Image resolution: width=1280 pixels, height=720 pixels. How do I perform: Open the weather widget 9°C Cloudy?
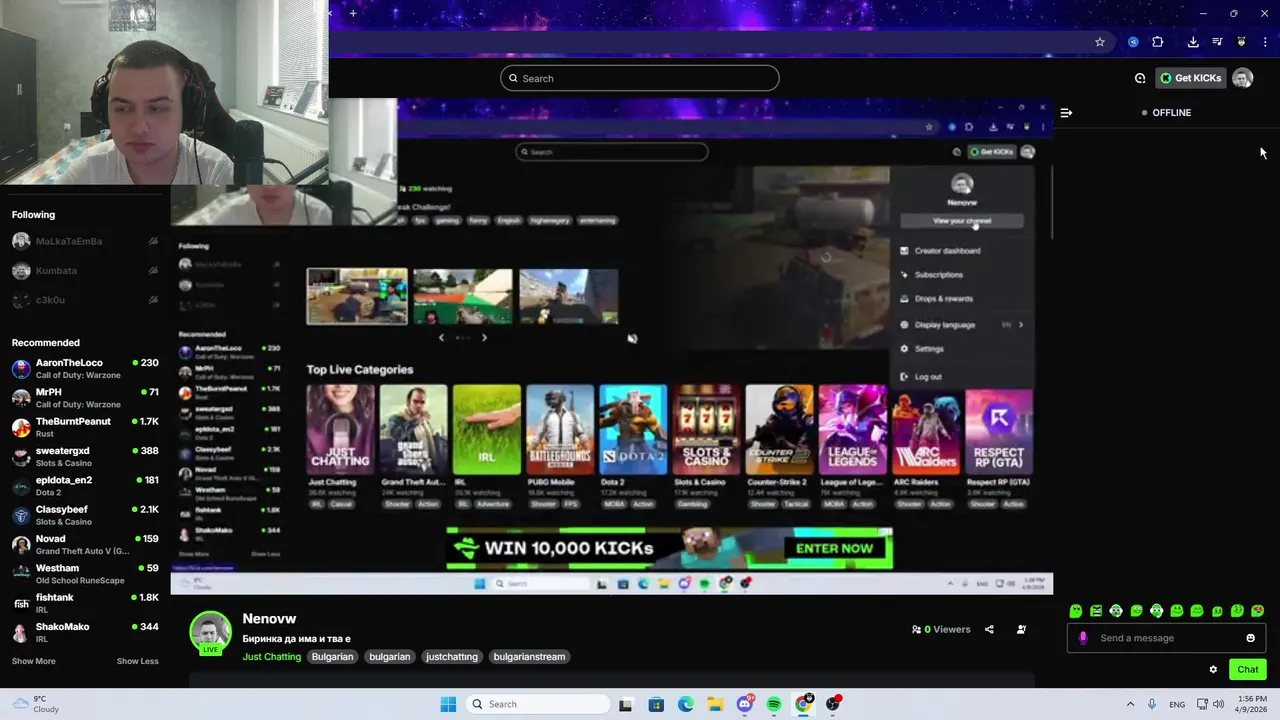tap(36, 704)
